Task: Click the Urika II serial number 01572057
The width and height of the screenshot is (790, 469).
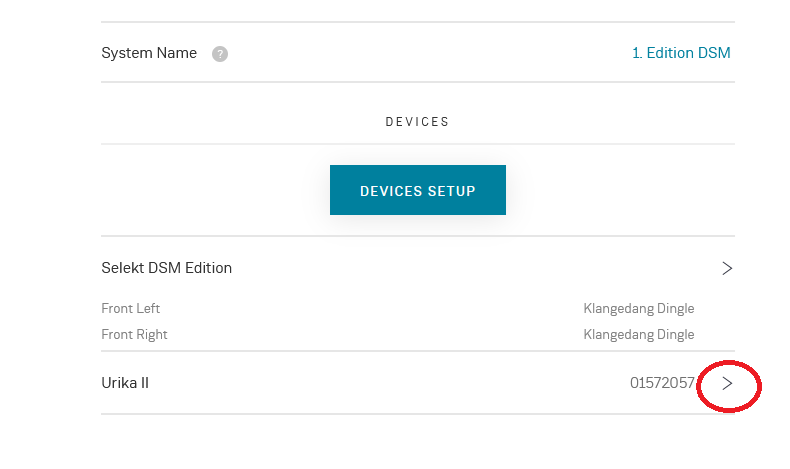Action: [x=662, y=383]
